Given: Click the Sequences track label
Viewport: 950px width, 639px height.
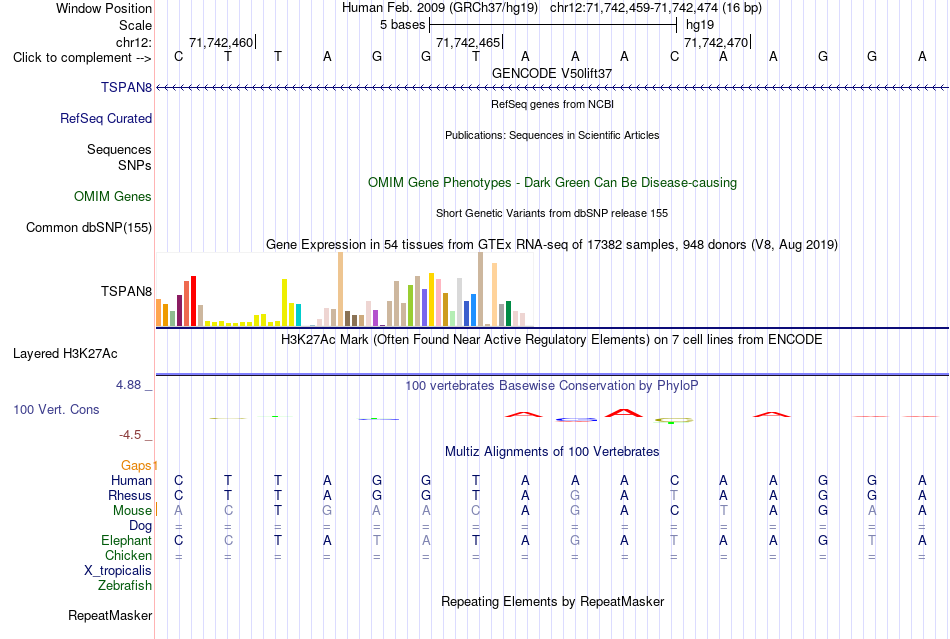Looking at the screenshot, I should coord(119,149).
